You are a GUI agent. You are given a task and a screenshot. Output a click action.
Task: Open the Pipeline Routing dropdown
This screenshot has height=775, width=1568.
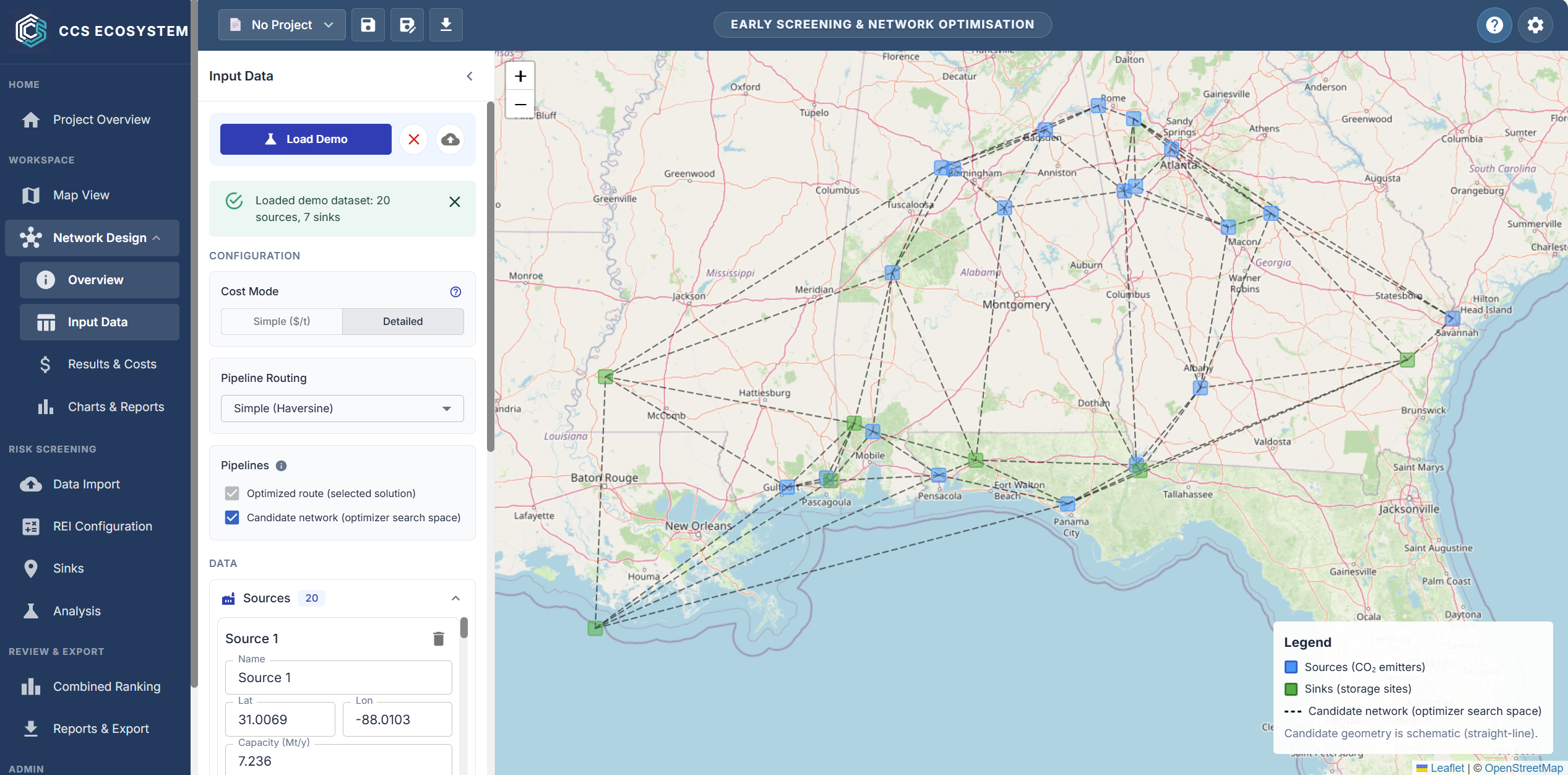click(342, 409)
